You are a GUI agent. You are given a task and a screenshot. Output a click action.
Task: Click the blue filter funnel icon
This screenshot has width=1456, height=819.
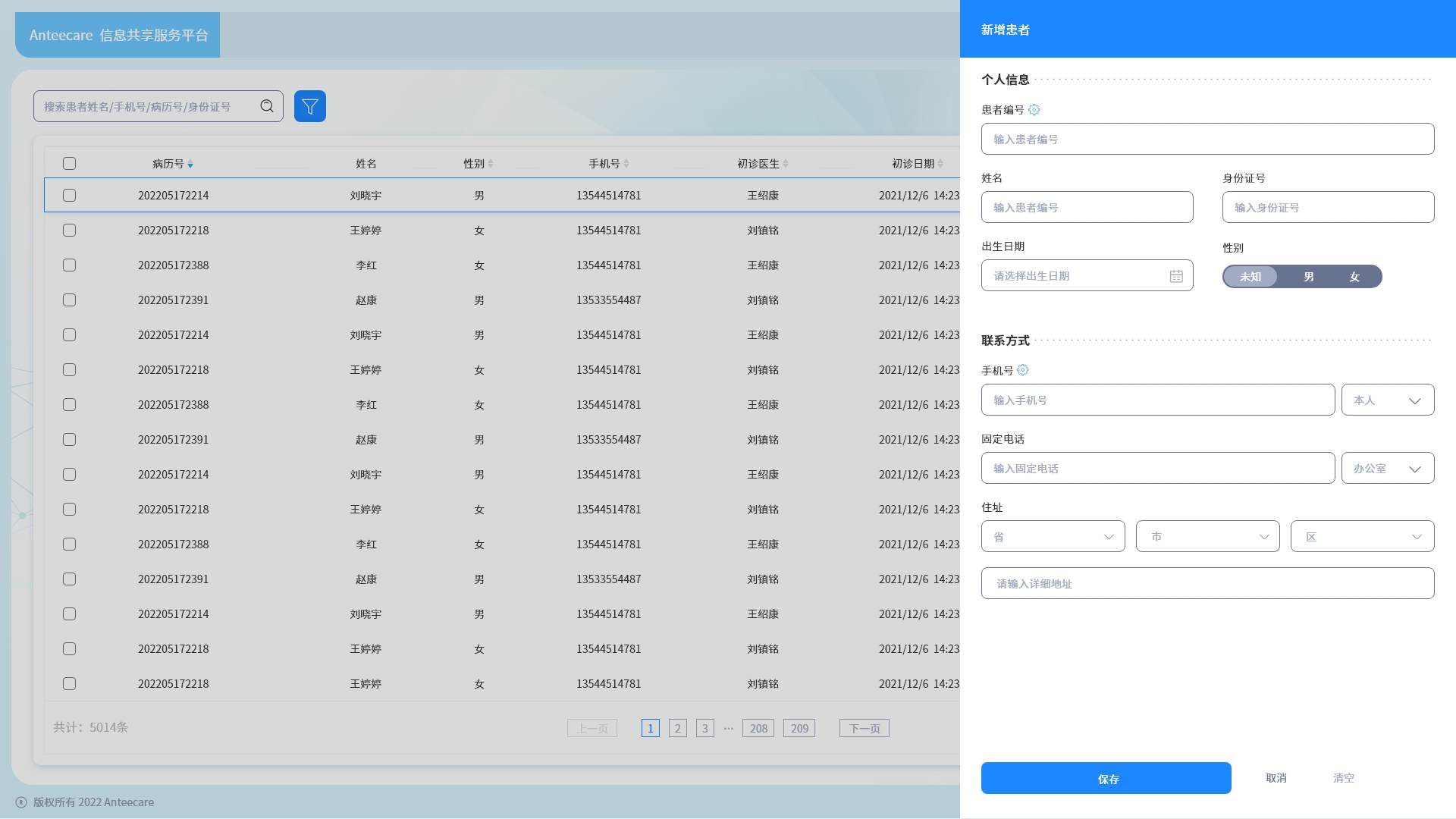(309, 106)
